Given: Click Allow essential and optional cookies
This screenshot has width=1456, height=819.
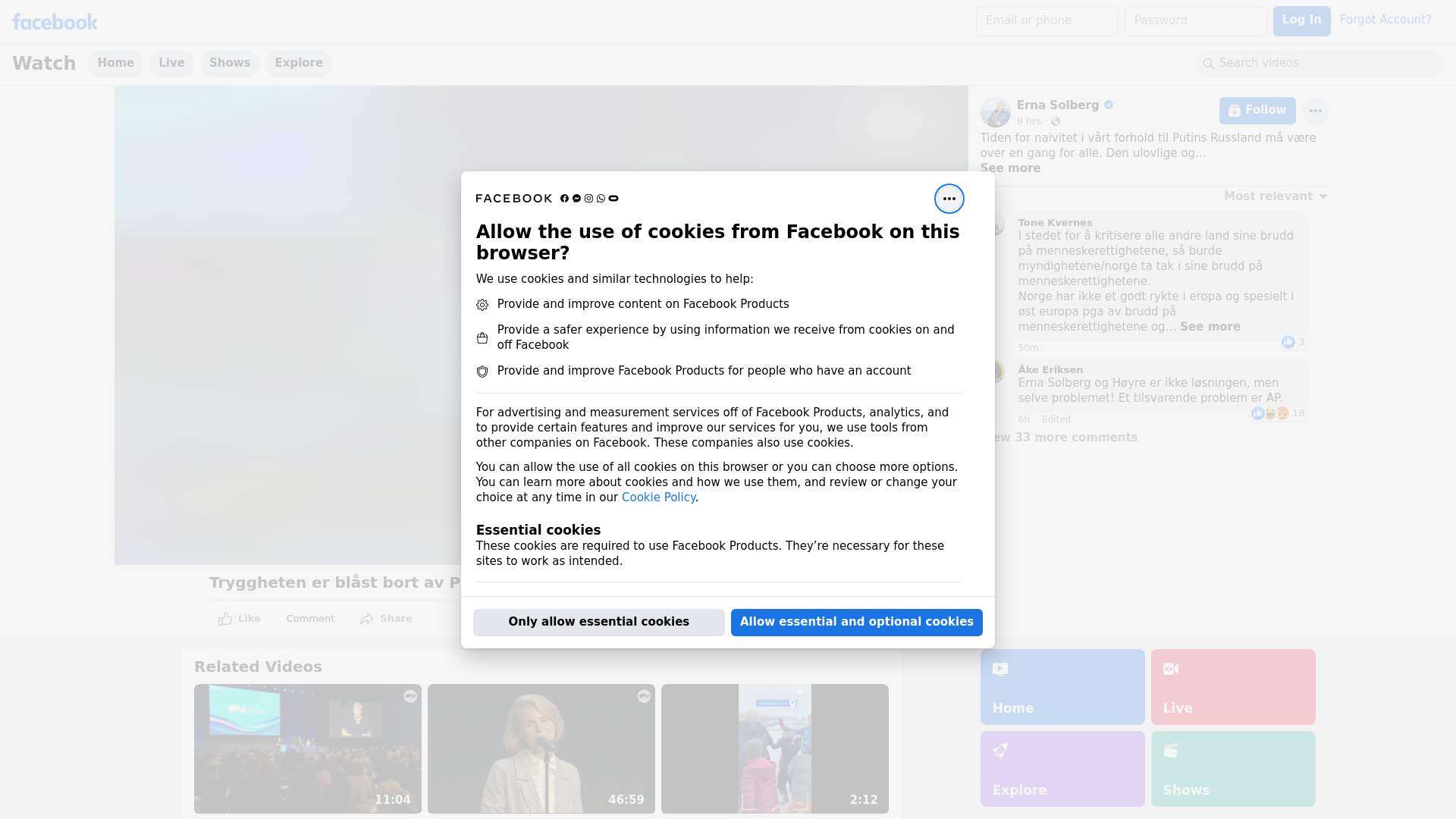Looking at the screenshot, I should 857,622.
